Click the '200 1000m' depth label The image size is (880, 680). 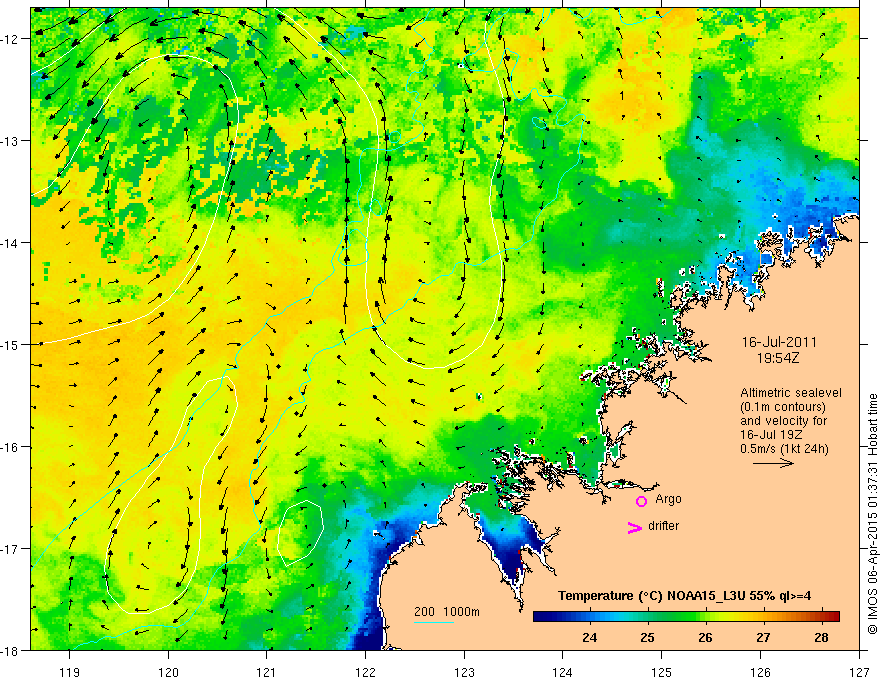447,612
